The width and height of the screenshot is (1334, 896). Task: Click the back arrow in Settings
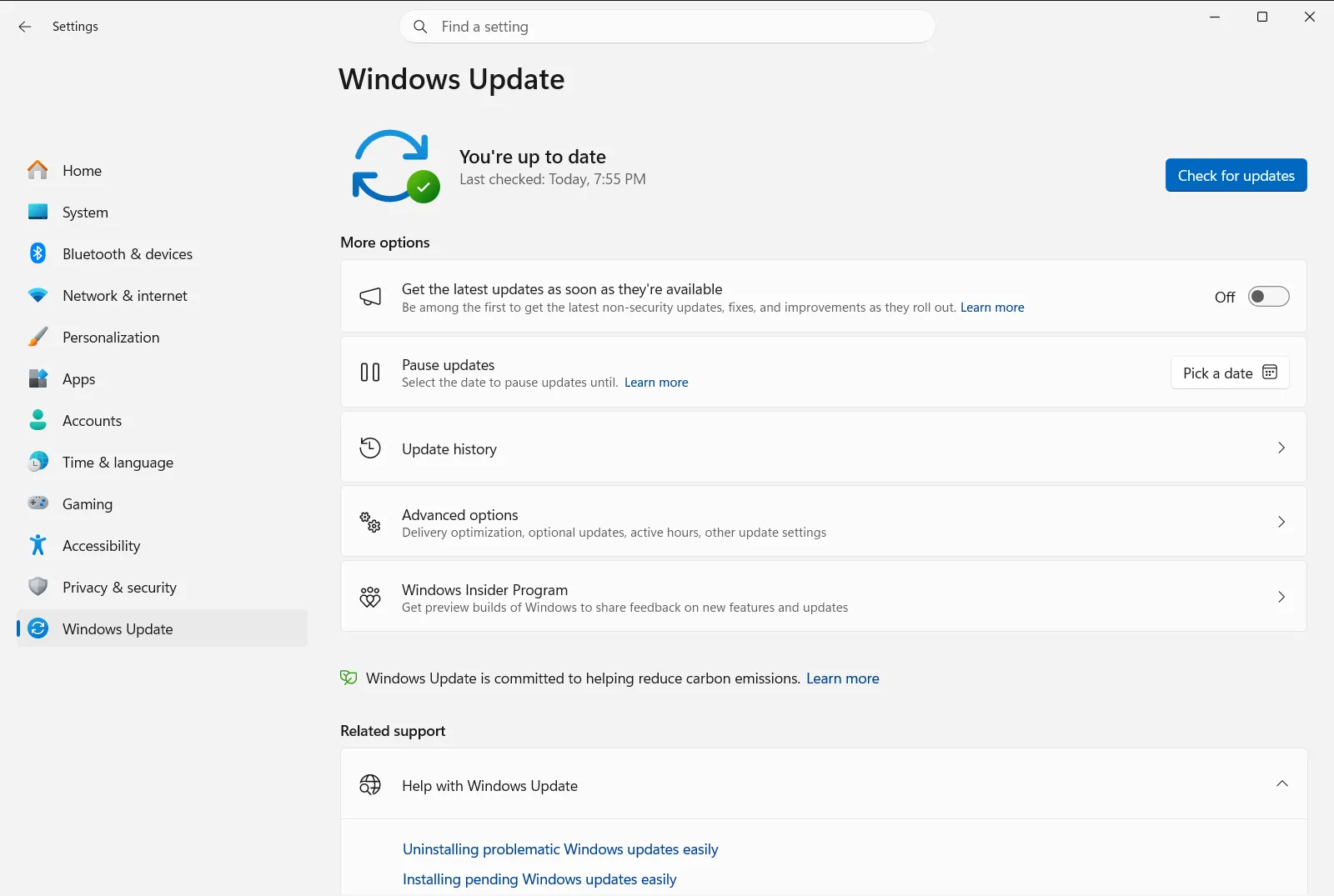(x=25, y=27)
